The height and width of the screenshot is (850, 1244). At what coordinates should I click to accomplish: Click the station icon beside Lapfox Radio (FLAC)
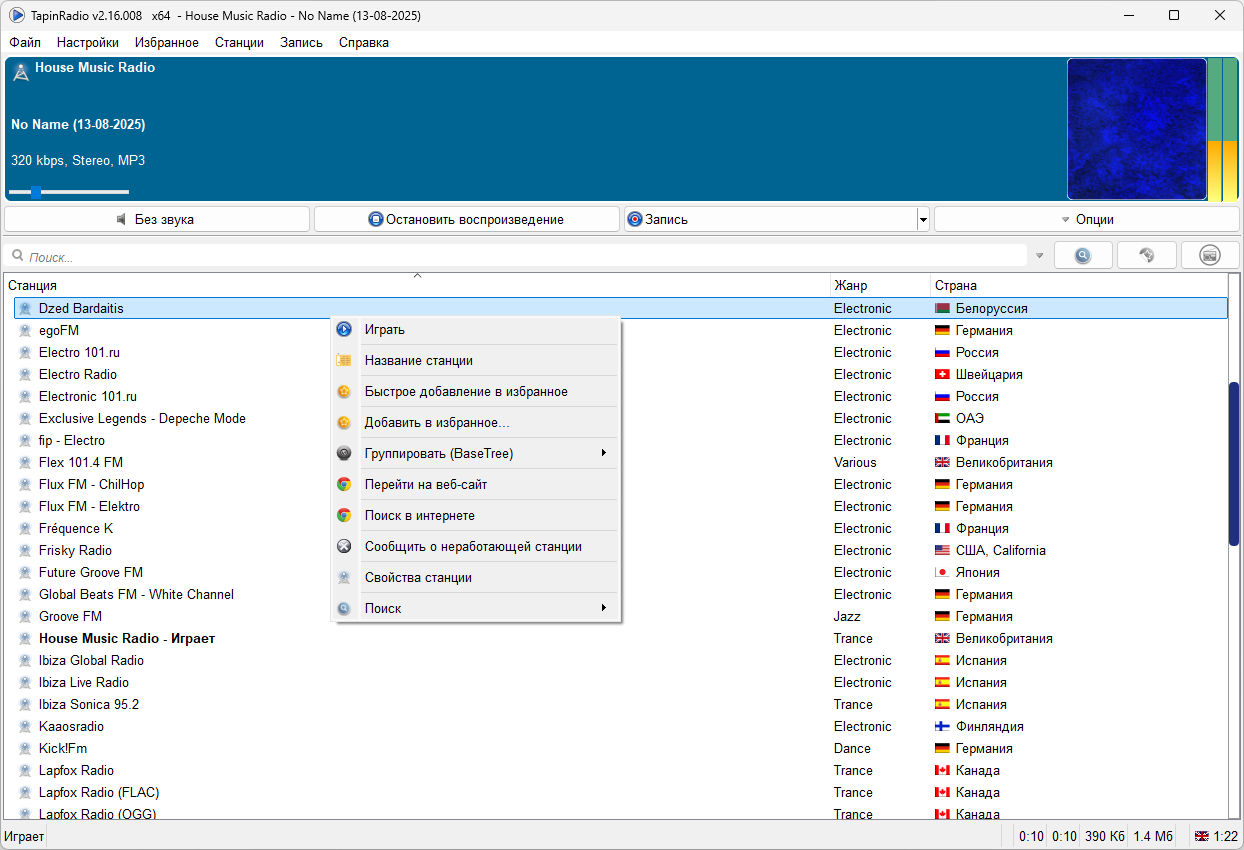point(25,792)
